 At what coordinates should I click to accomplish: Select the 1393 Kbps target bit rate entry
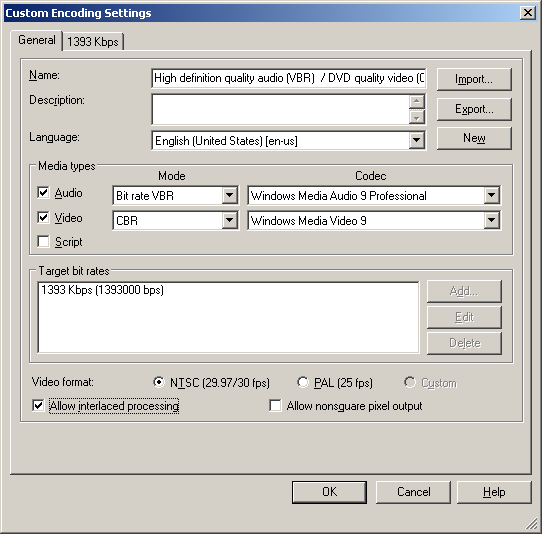click(102, 290)
